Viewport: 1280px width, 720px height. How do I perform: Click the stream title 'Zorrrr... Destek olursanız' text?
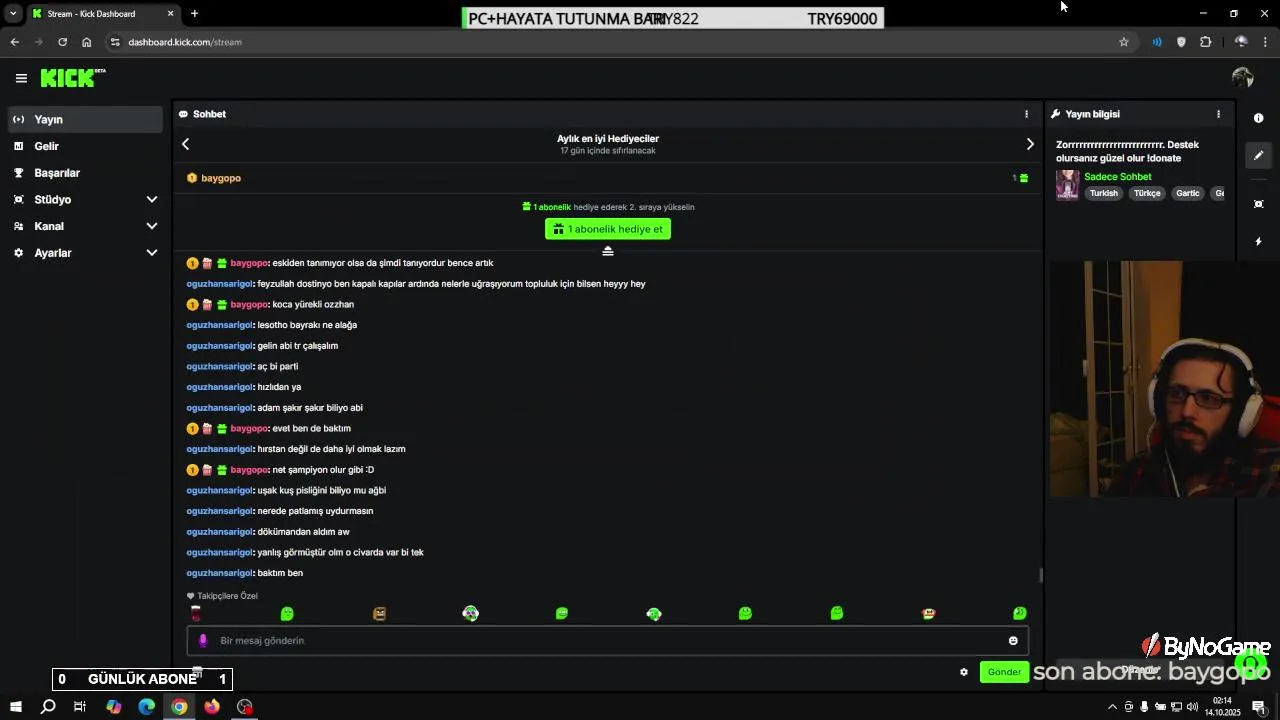pyautogui.click(x=1127, y=151)
